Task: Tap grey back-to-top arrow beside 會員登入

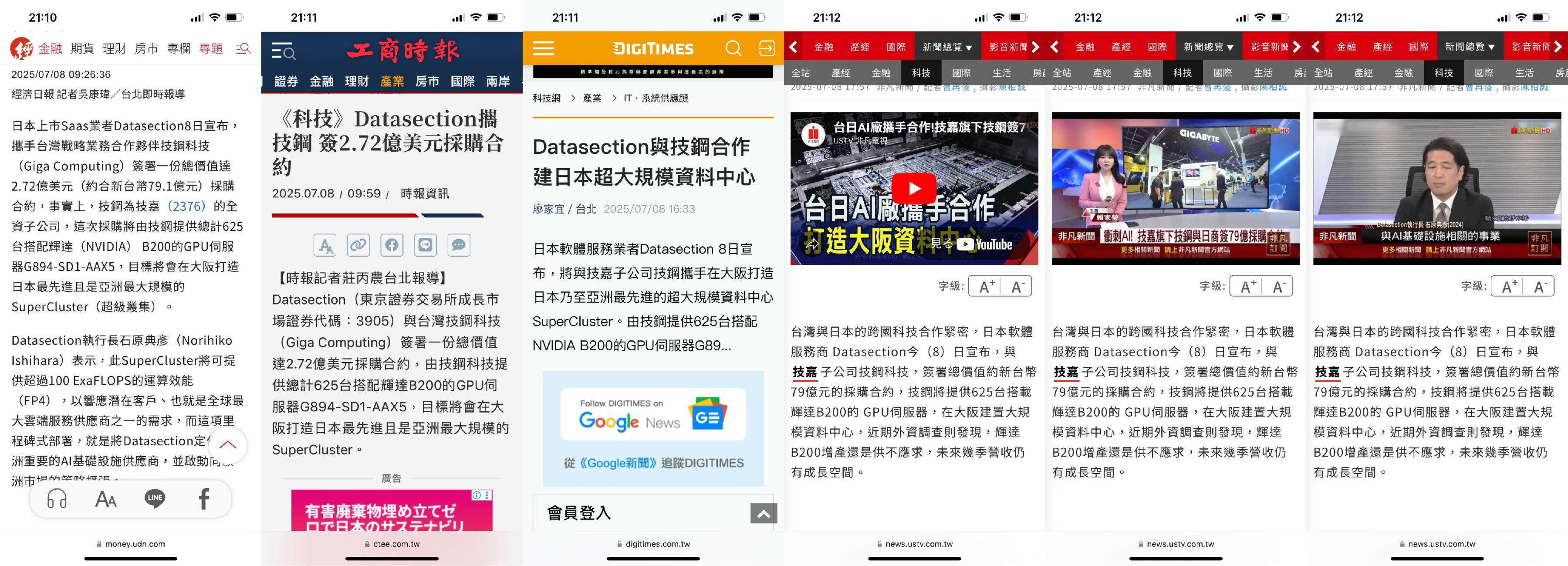Action: coord(763,514)
